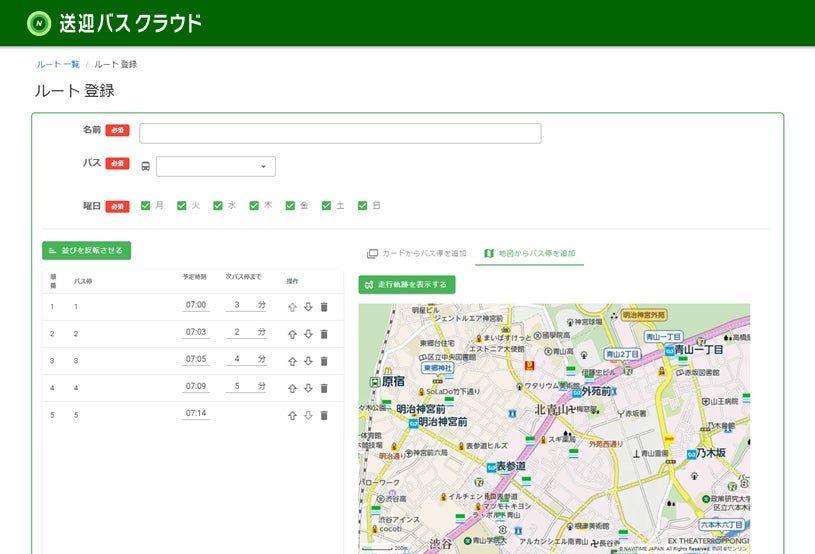Click the green logo icon in header
815x554 pixels.
click(x=39, y=23)
